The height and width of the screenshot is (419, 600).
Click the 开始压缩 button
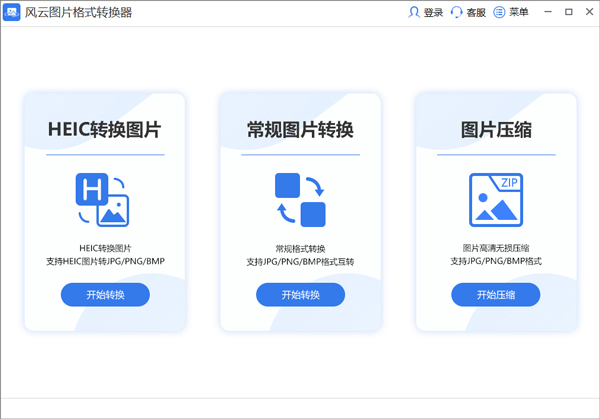pyautogui.click(x=496, y=295)
